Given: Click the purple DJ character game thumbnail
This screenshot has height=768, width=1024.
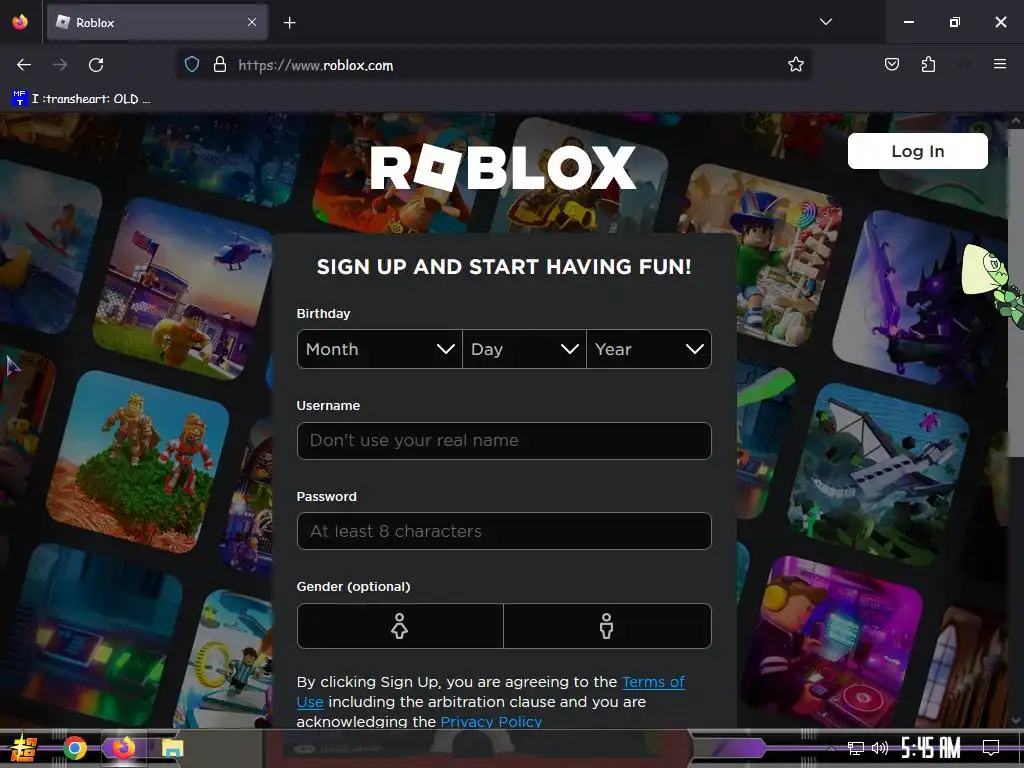Looking at the screenshot, I should [x=831, y=643].
